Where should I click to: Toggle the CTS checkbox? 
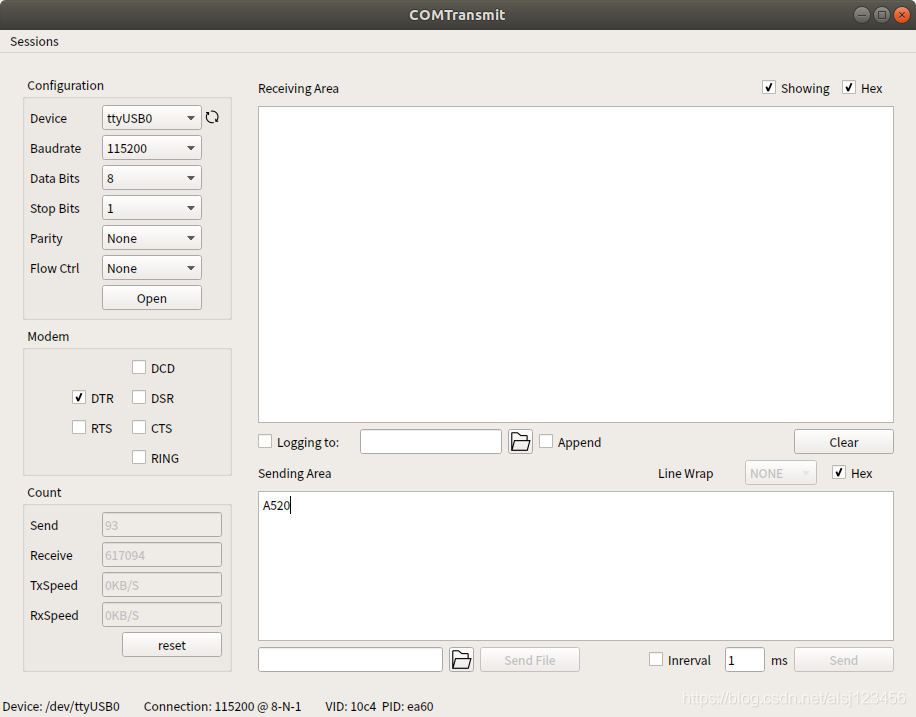138,427
